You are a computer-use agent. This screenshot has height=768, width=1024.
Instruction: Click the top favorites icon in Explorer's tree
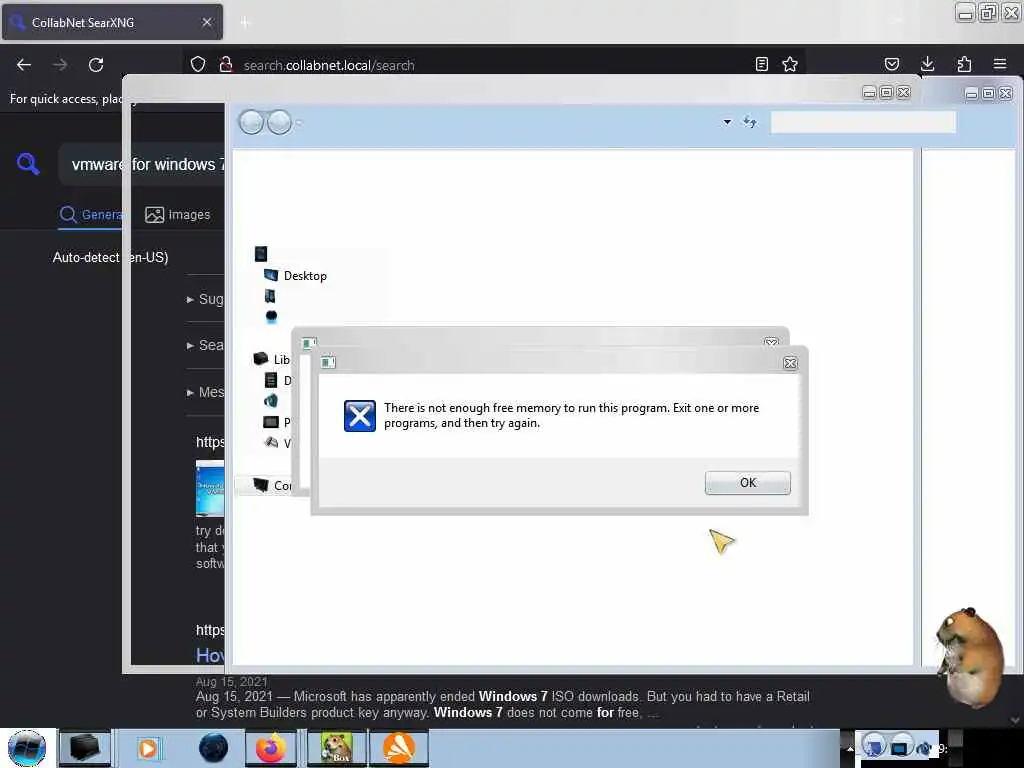tap(261, 253)
